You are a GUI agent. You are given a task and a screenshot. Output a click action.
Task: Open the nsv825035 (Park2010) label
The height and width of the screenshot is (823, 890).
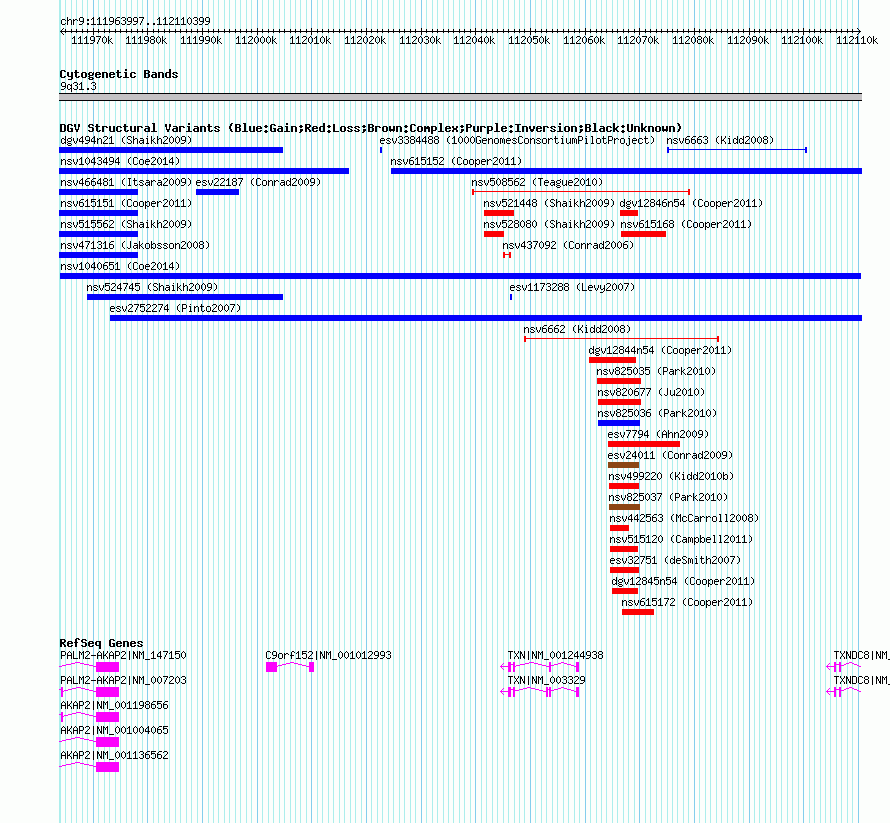click(656, 371)
